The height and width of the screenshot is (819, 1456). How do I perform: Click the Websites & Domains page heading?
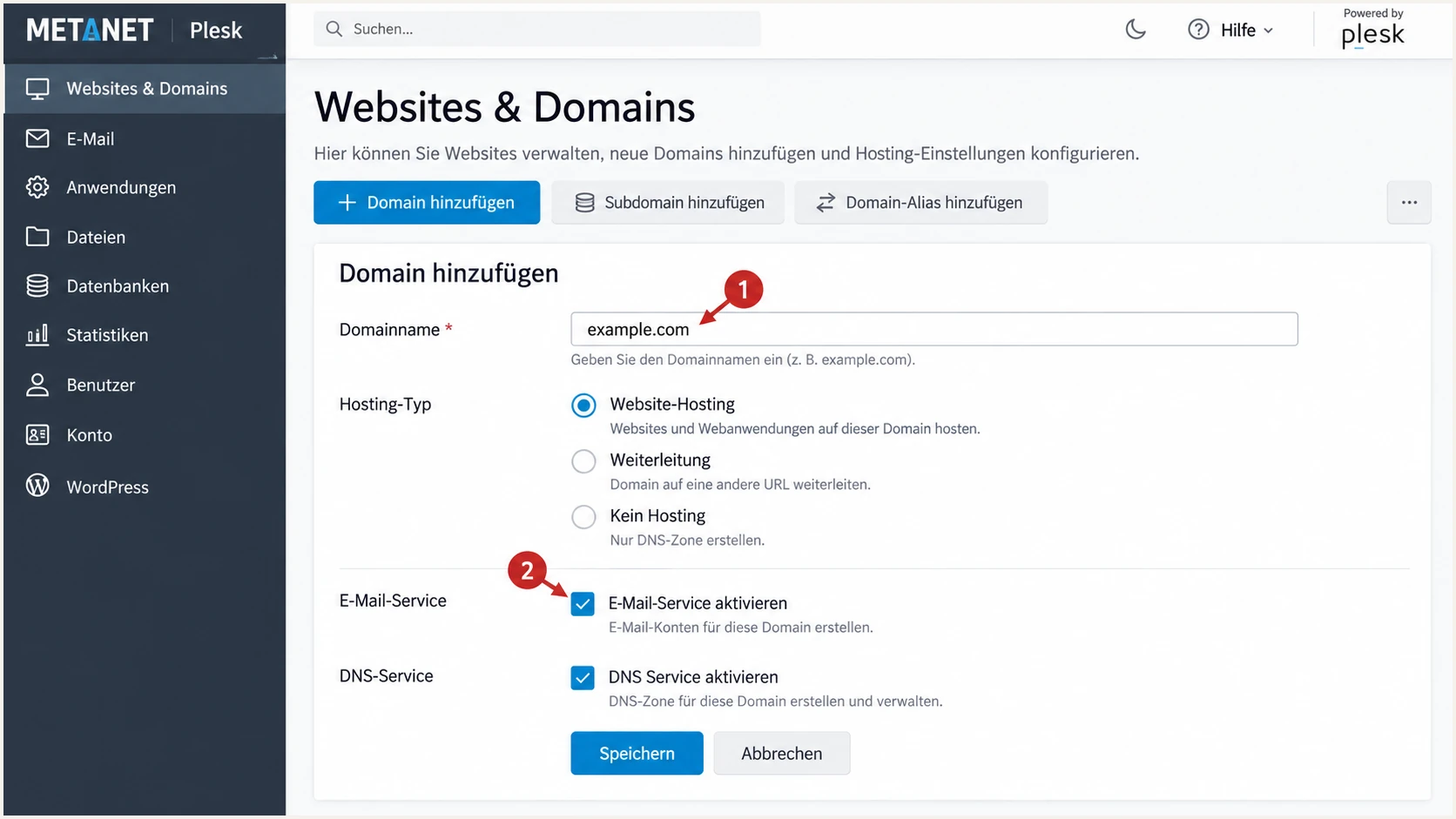(504, 107)
